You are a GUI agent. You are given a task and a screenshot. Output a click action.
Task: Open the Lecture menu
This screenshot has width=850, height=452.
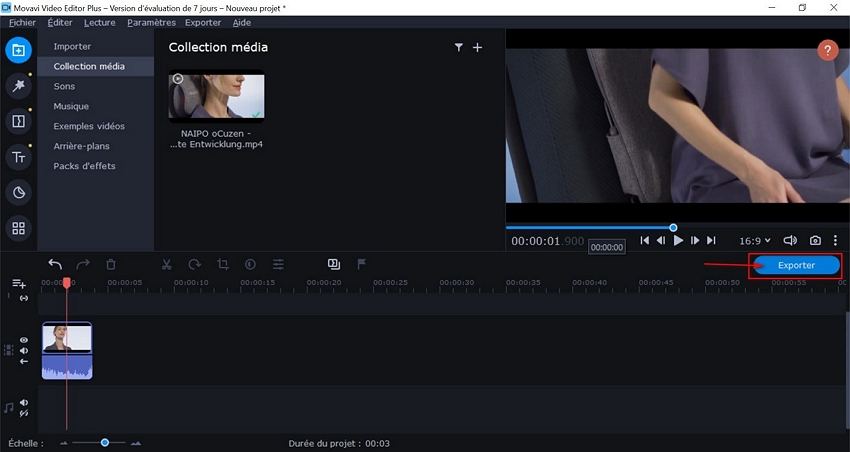[100, 23]
